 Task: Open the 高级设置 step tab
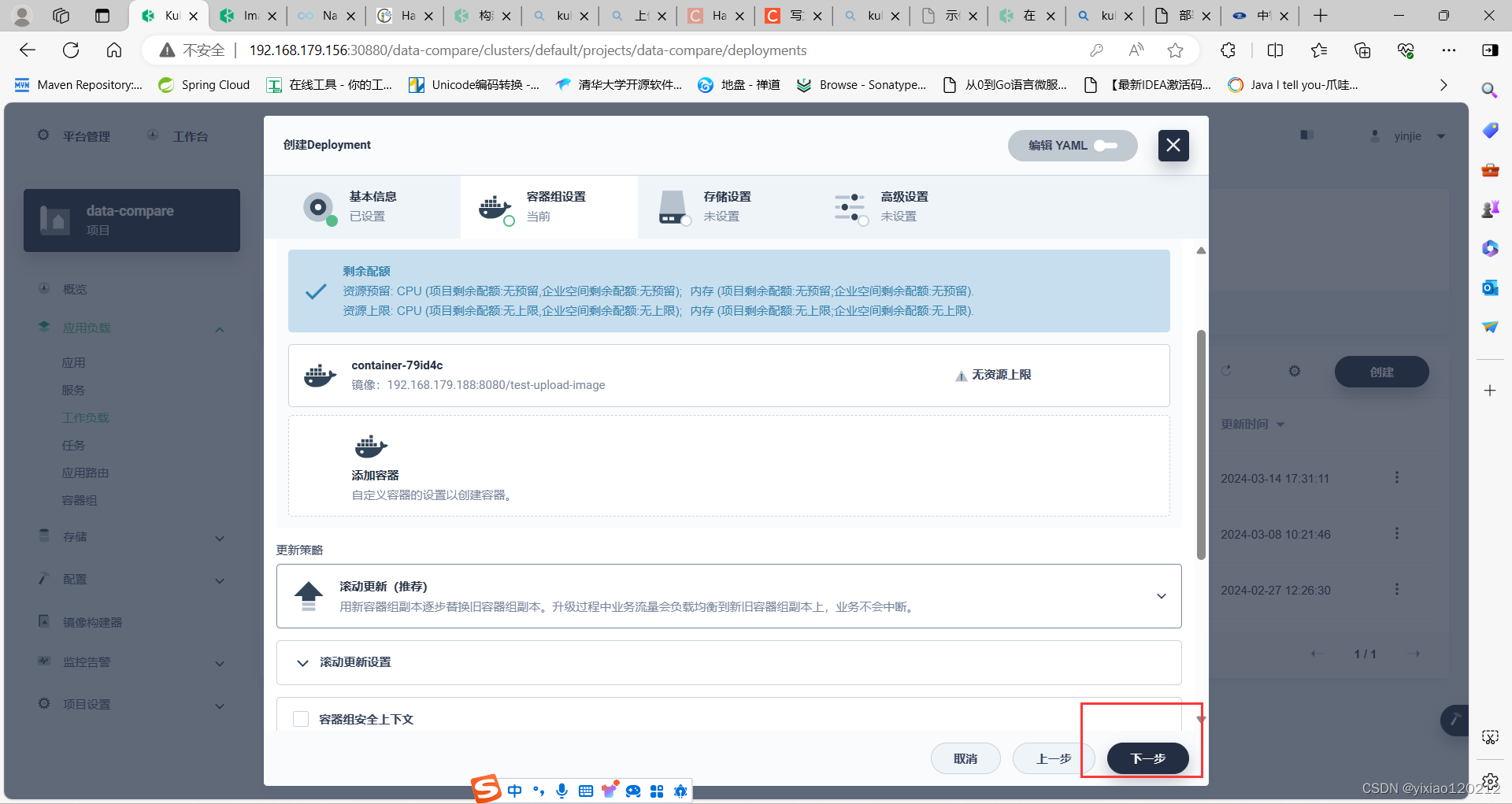(903, 207)
